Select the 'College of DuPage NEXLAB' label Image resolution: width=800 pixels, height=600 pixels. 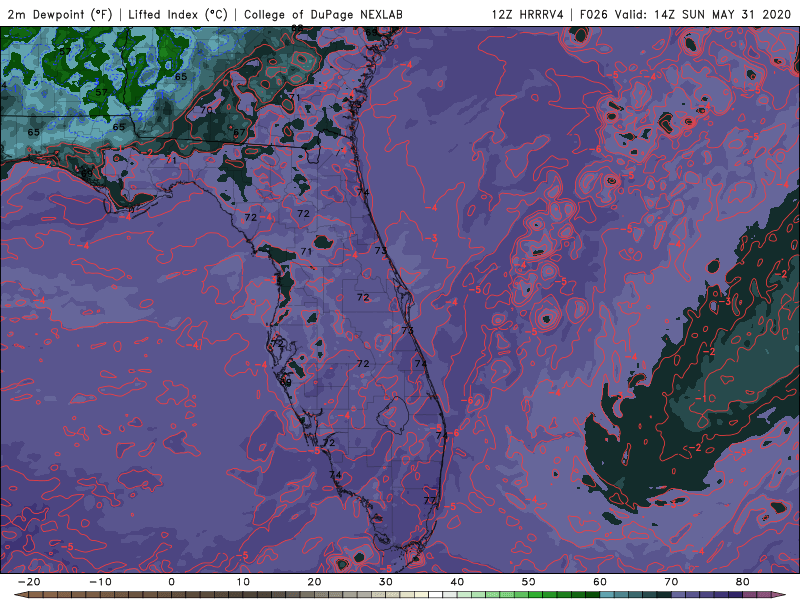tap(323, 14)
